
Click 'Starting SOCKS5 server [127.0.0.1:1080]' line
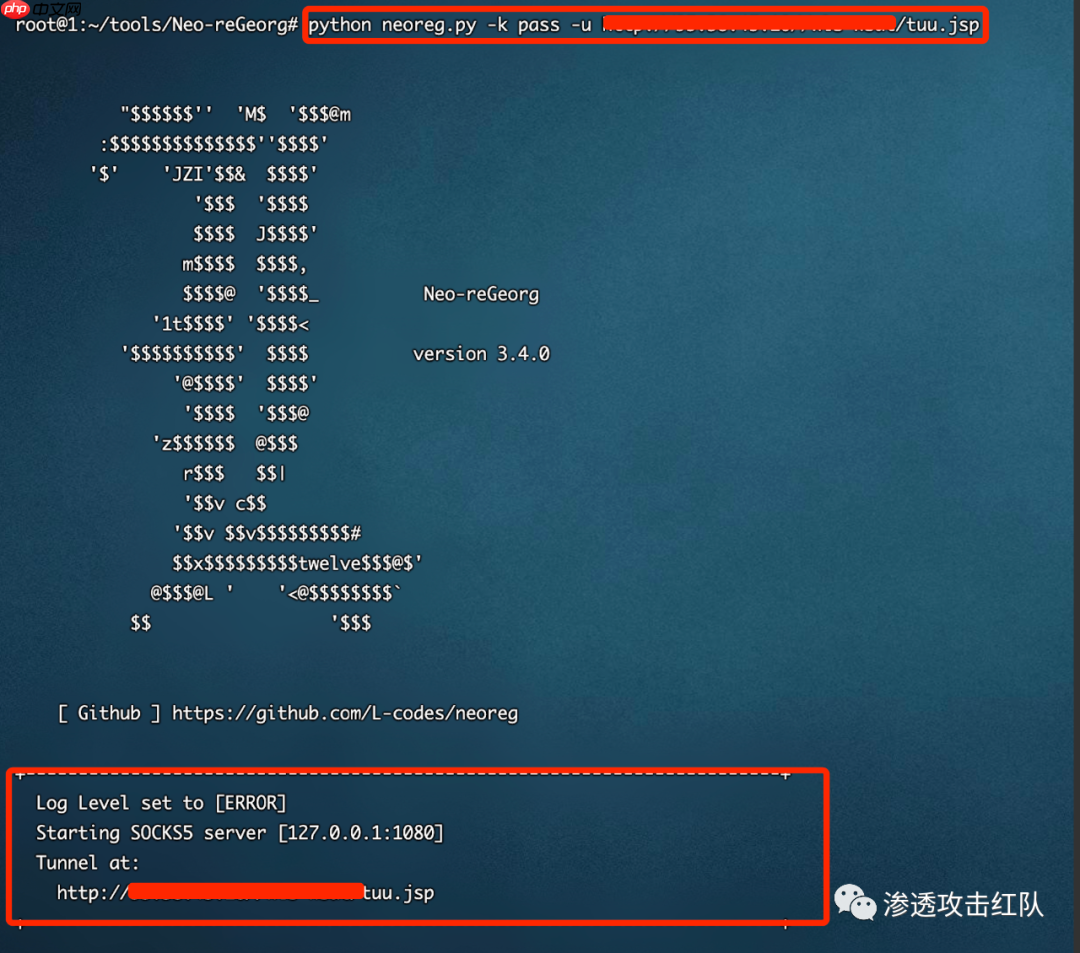click(240, 833)
